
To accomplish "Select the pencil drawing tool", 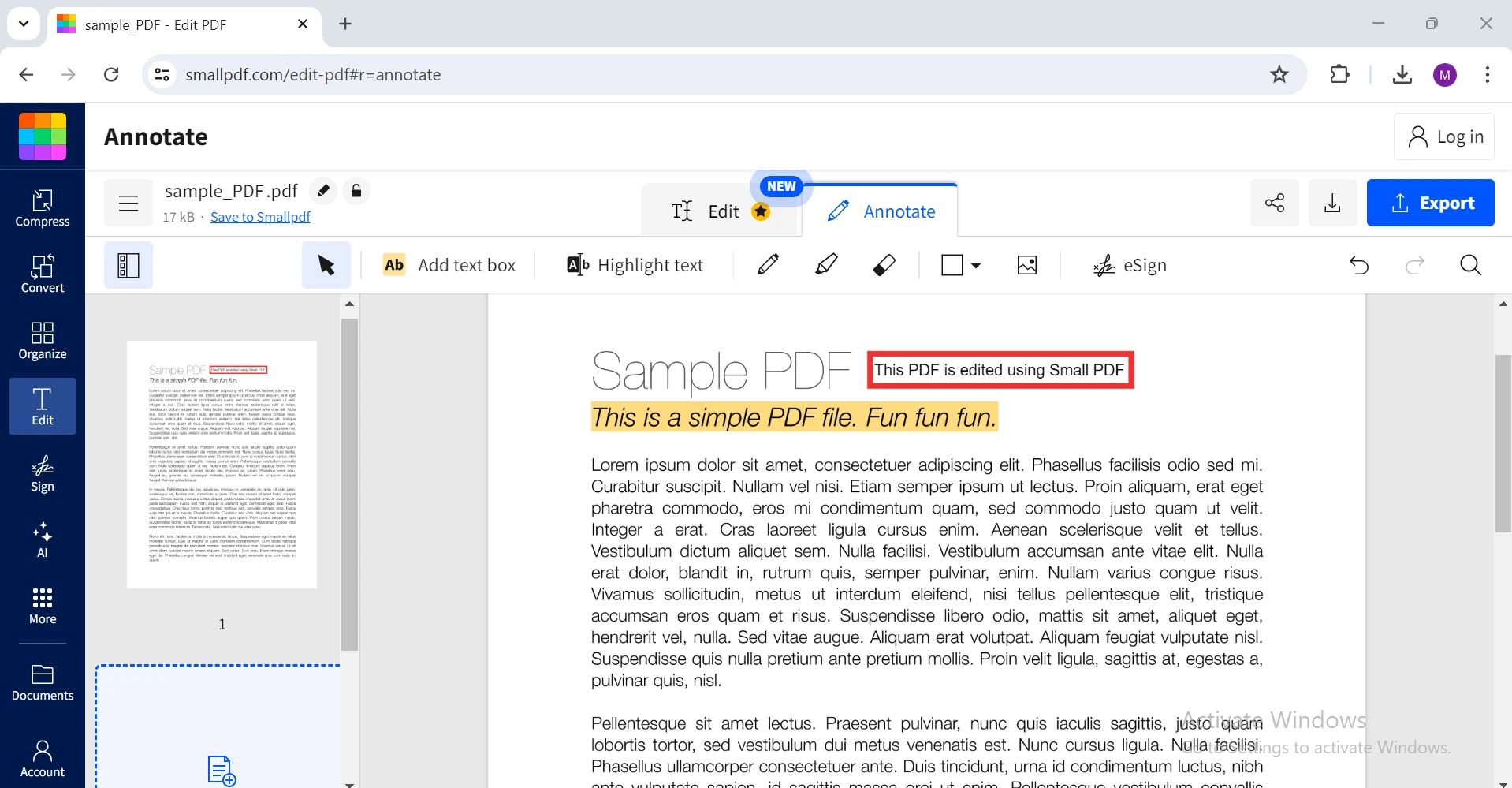I will [x=768, y=265].
